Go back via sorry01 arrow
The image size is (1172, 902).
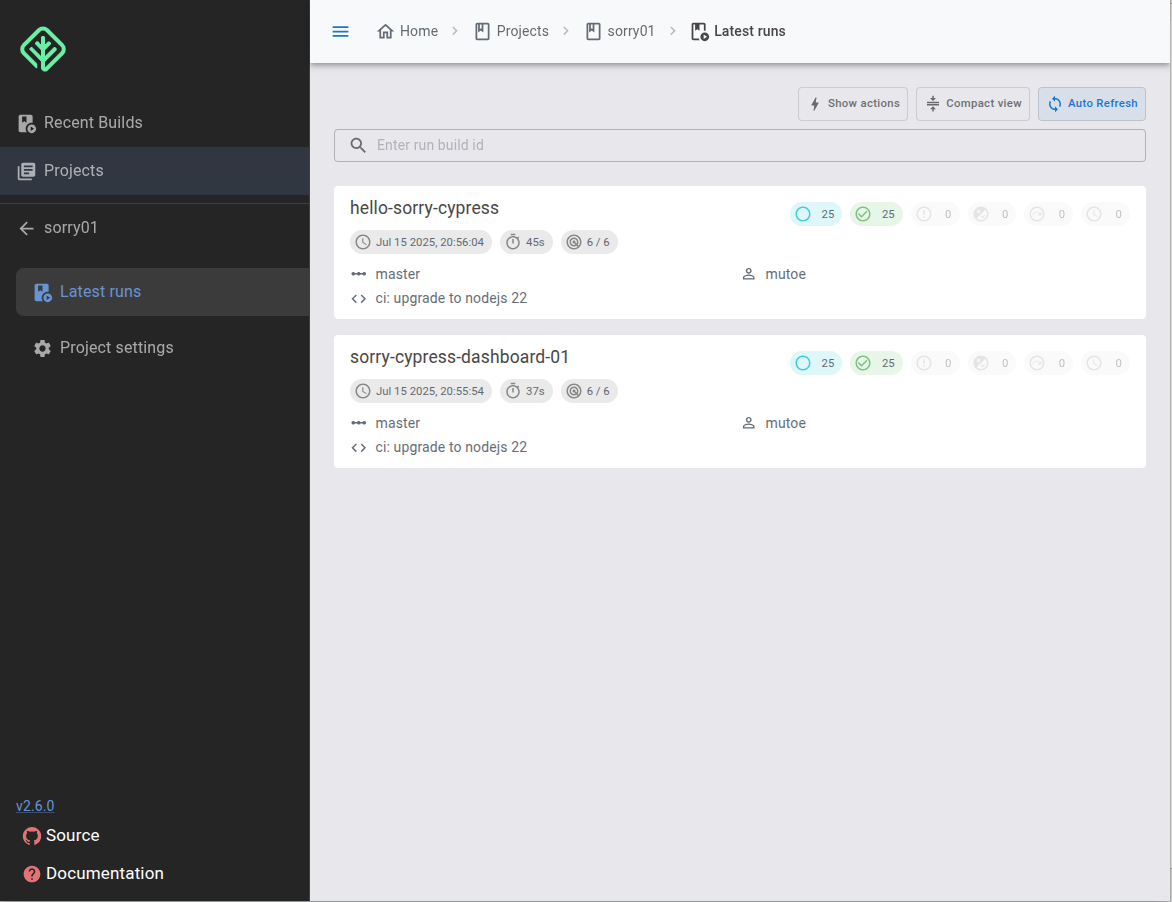tap(27, 228)
